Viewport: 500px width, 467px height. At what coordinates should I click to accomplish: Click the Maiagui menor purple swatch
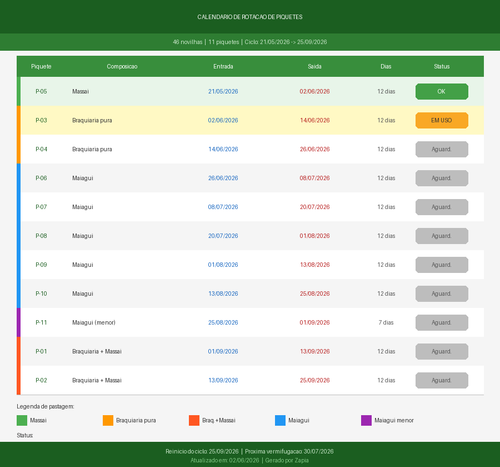point(366,420)
